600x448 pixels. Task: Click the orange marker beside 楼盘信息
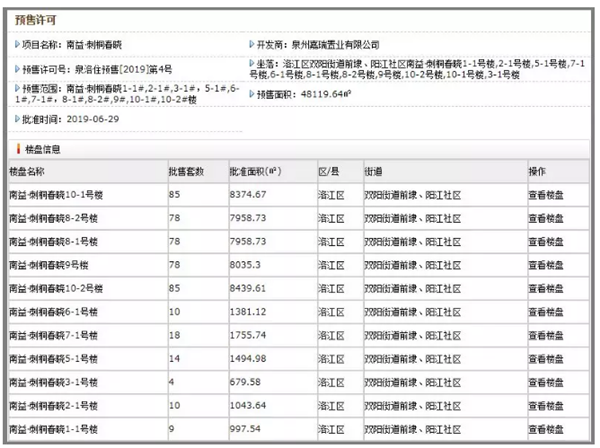coord(18,149)
